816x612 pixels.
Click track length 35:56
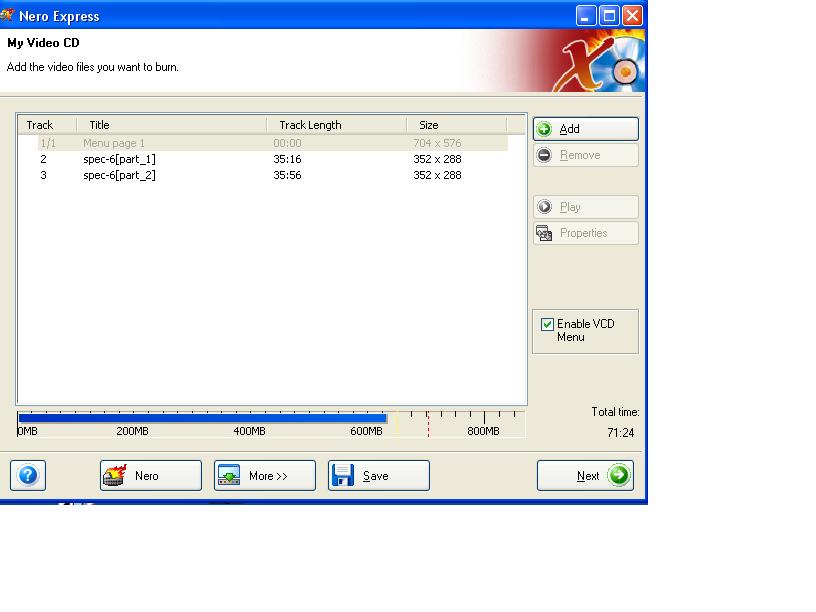coord(287,175)
